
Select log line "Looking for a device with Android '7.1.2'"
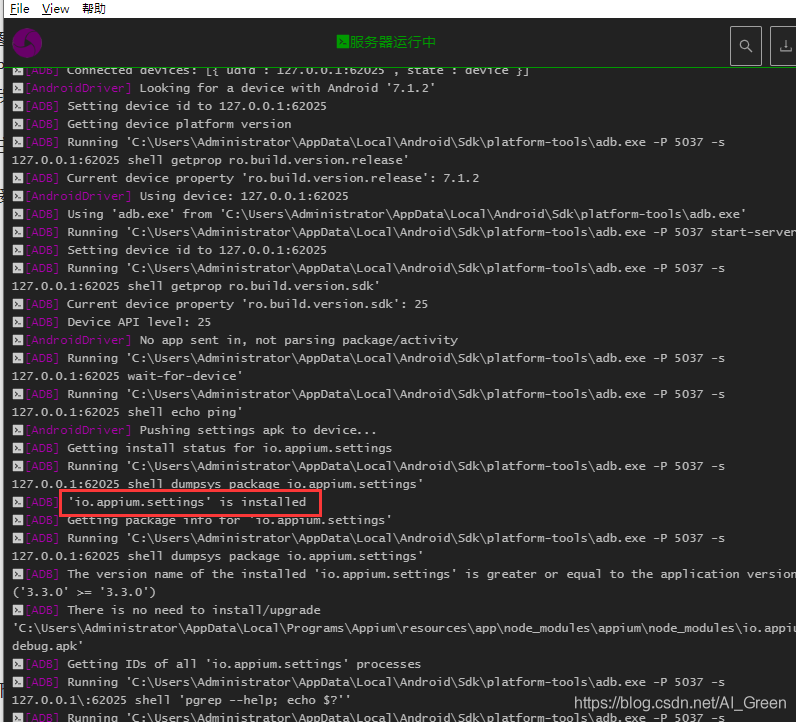(x=287, y=88)
